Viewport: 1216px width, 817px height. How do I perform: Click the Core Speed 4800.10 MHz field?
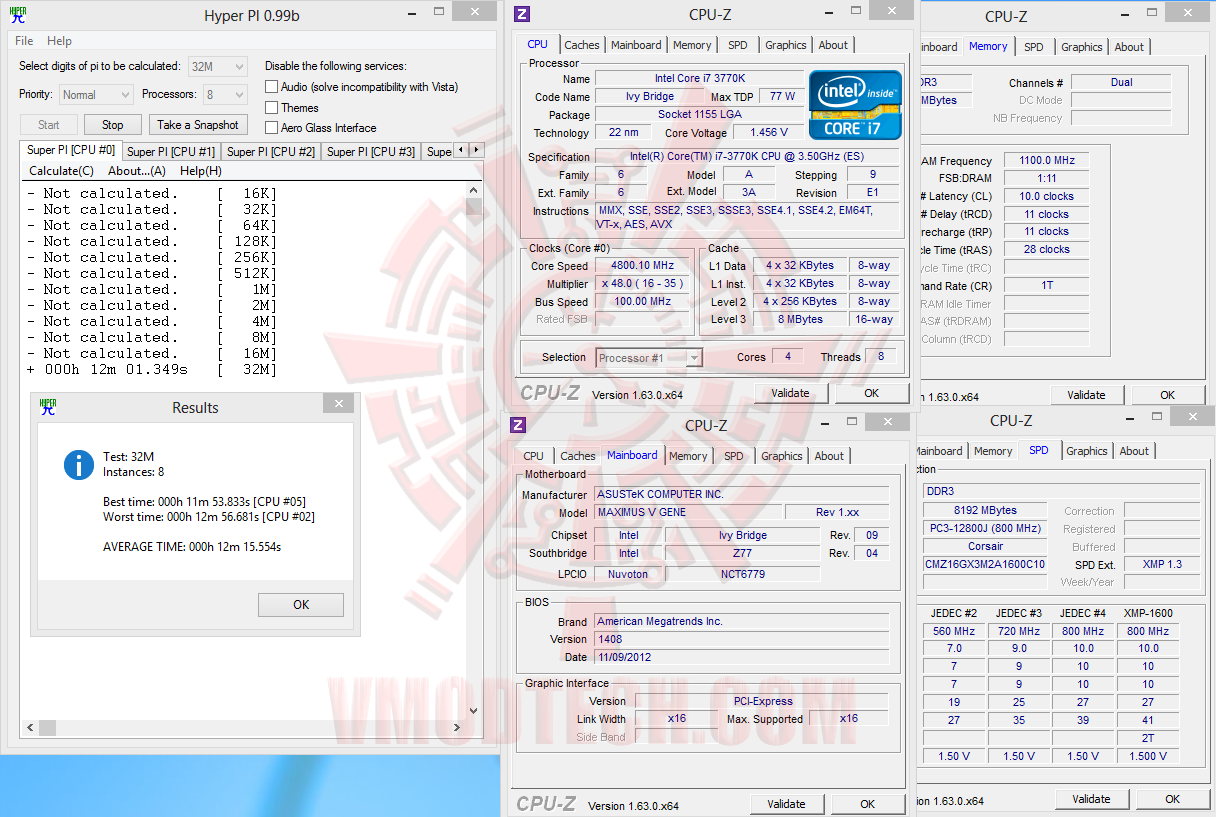pos(640,266)
